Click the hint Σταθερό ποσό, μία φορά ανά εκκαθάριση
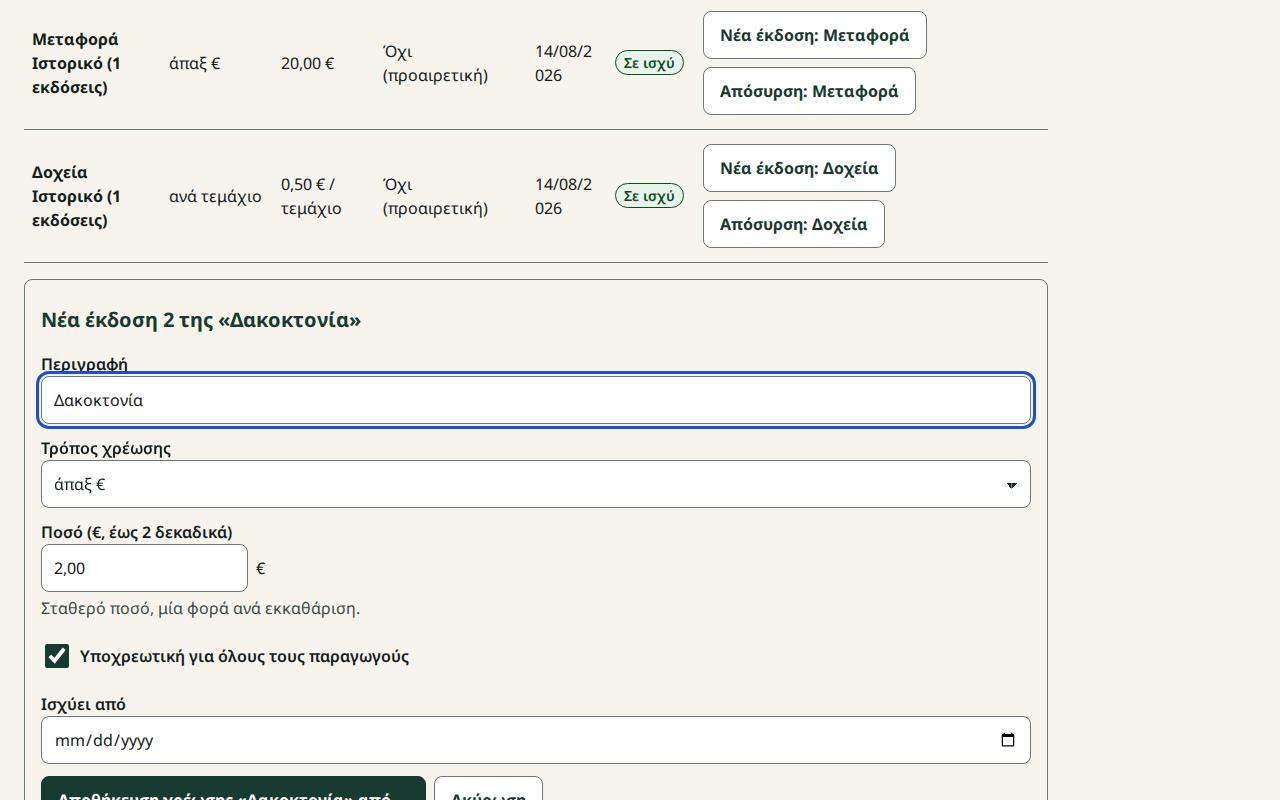 coord(200,608)
